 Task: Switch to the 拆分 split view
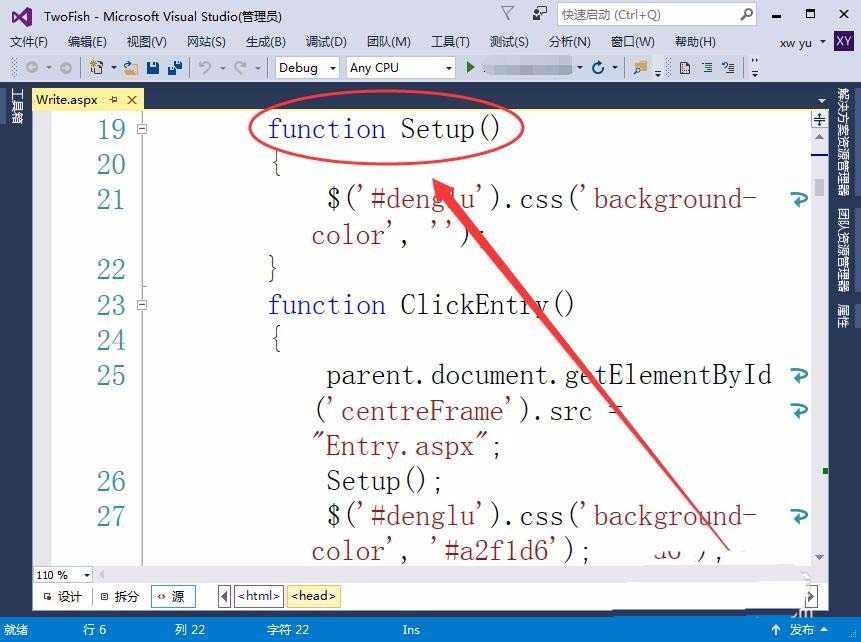120,595
